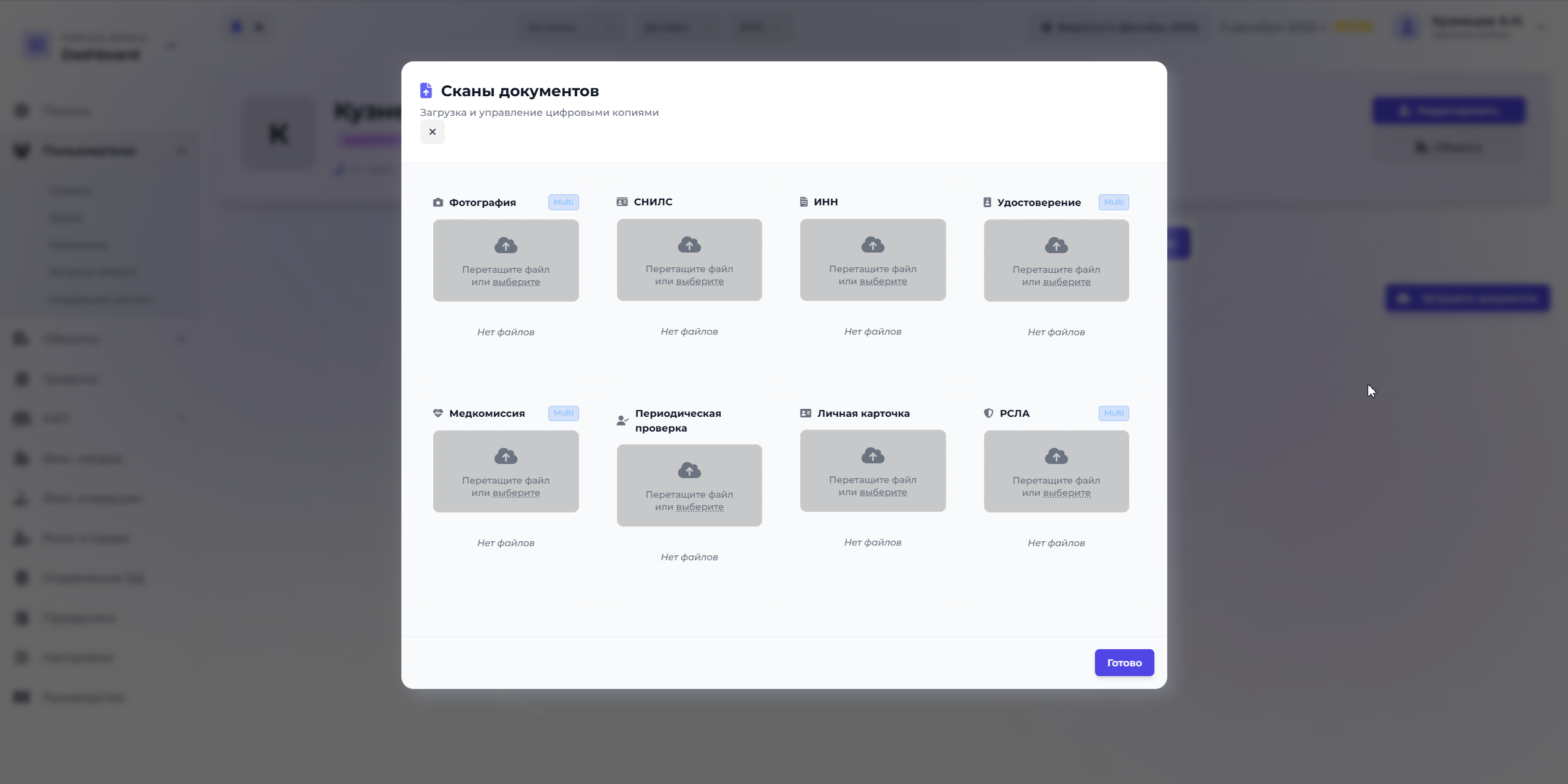Toggle Multi mode for Фотография
This screenshot has width=1568, height=784.
pyautogui.click(x=562, y=202)
